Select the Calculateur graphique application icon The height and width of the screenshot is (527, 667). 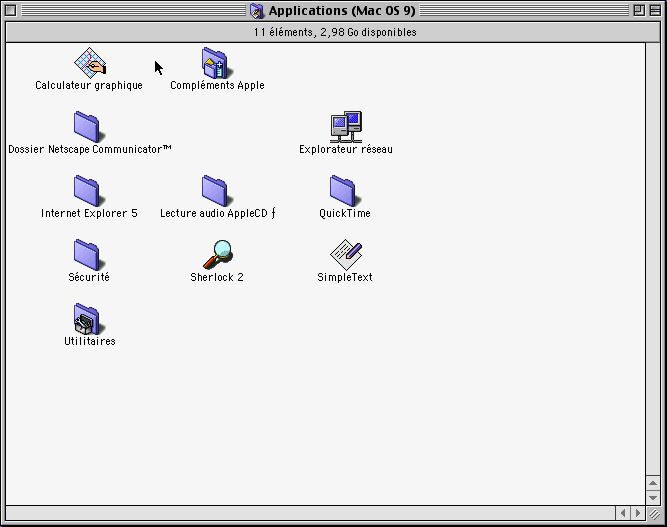(90, 63)
